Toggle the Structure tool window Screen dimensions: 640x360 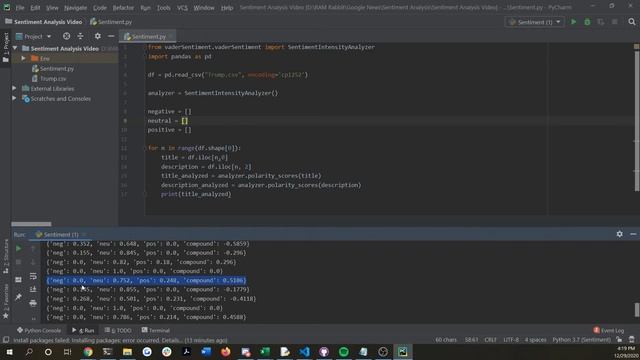point(6,256)
